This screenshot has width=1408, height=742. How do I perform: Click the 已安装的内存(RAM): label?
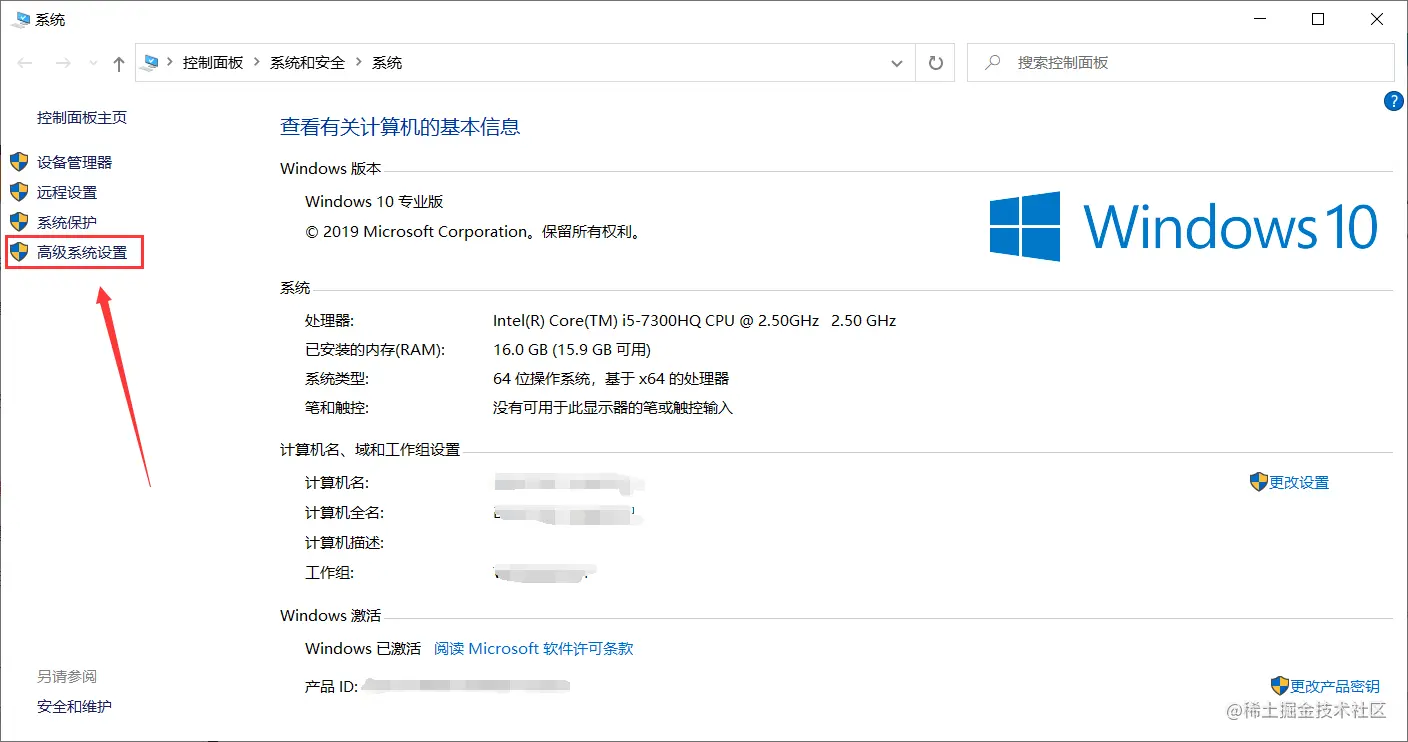(x=375, y=349)
